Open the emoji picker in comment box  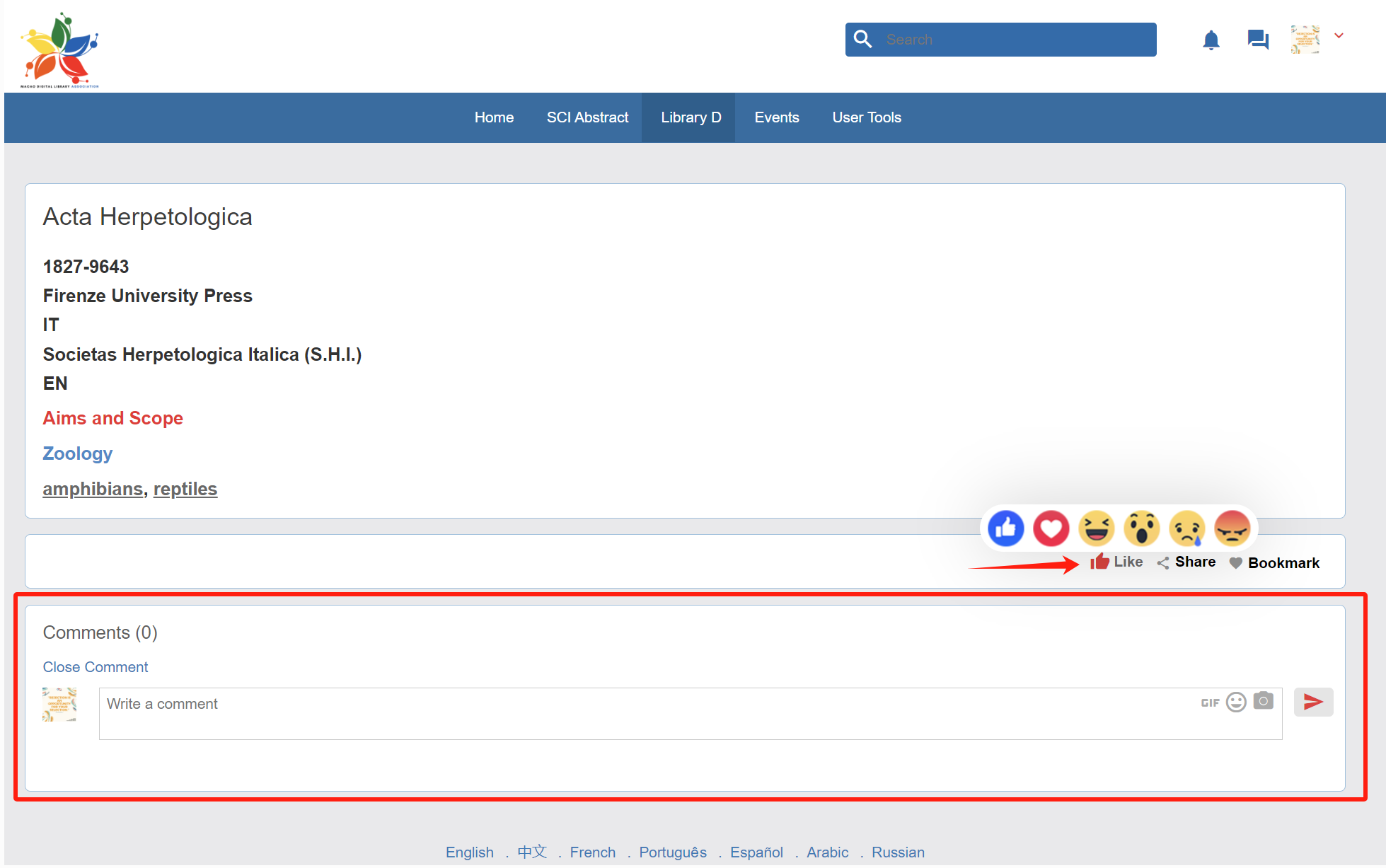pyautogui.click(x=1236, y=702)
